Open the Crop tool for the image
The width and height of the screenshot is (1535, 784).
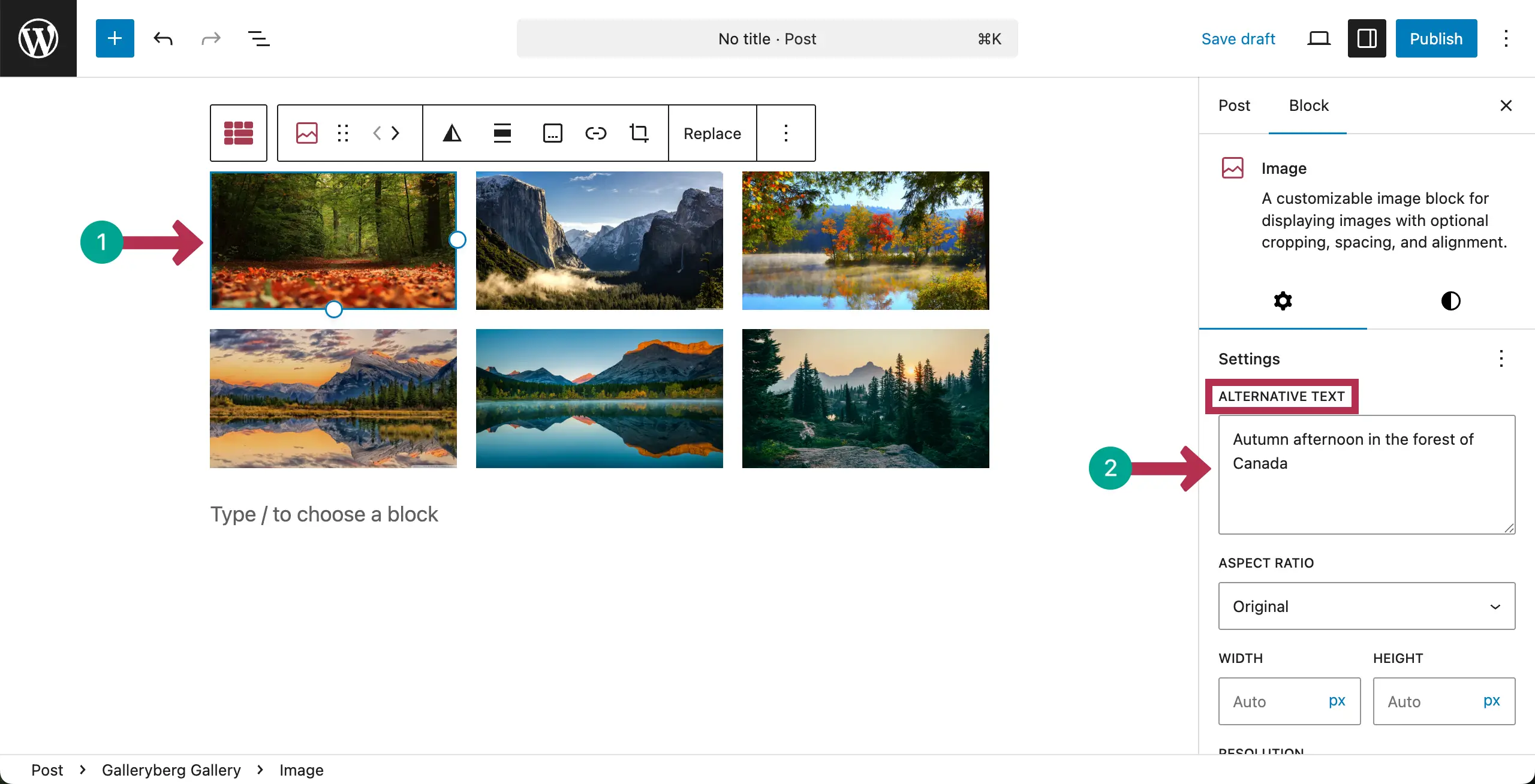point(639,132)
